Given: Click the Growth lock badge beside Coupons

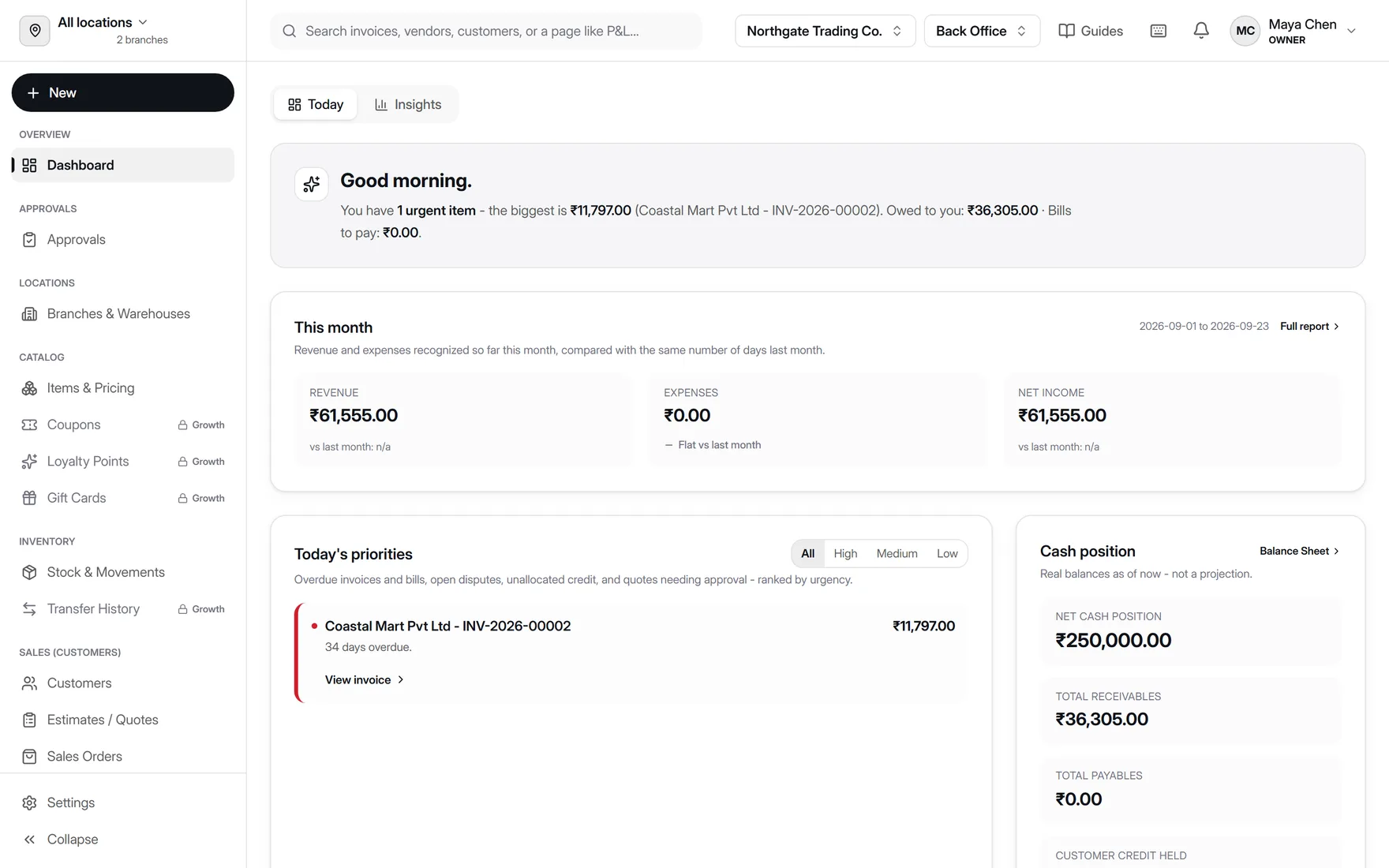Looking at the screenshot, I should tap(201, 425).
